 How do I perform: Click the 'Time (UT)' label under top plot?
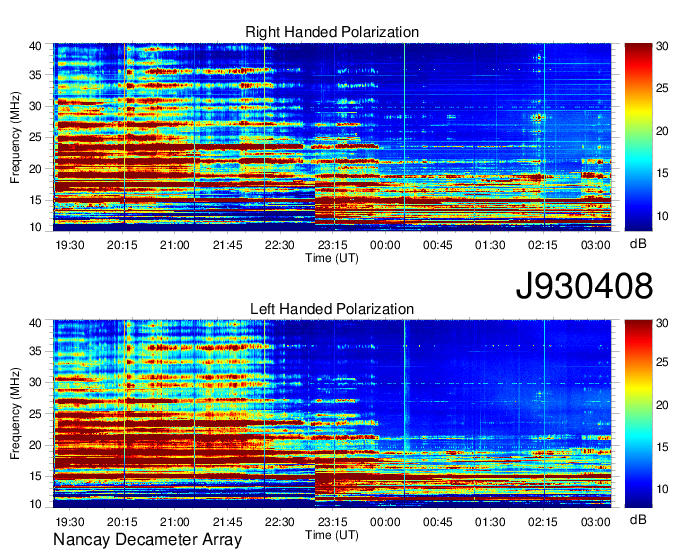(332, 258)
